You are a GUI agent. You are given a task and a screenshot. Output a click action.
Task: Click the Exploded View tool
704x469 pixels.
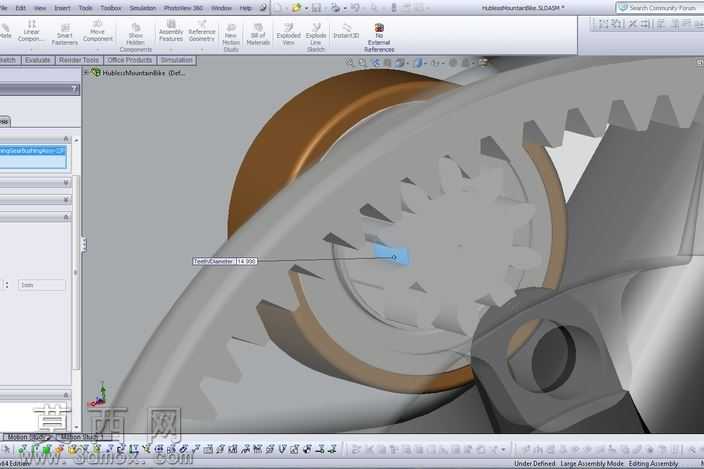(x=288, y=35)
